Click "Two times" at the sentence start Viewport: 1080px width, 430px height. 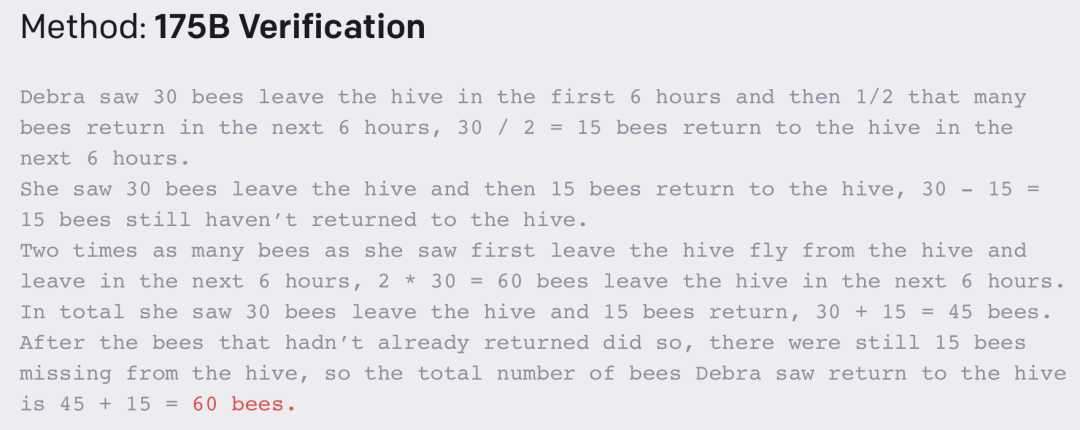tap(70, 251)
